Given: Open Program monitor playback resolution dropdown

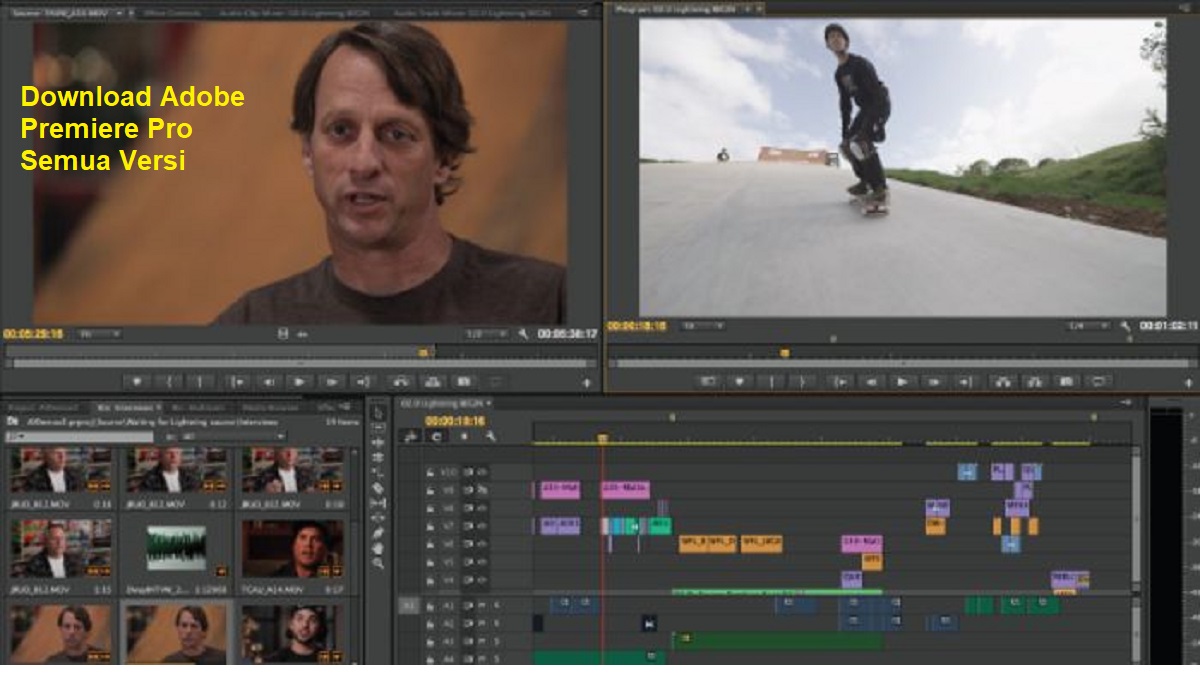Looking at the screenshot, I should 1088,326.
